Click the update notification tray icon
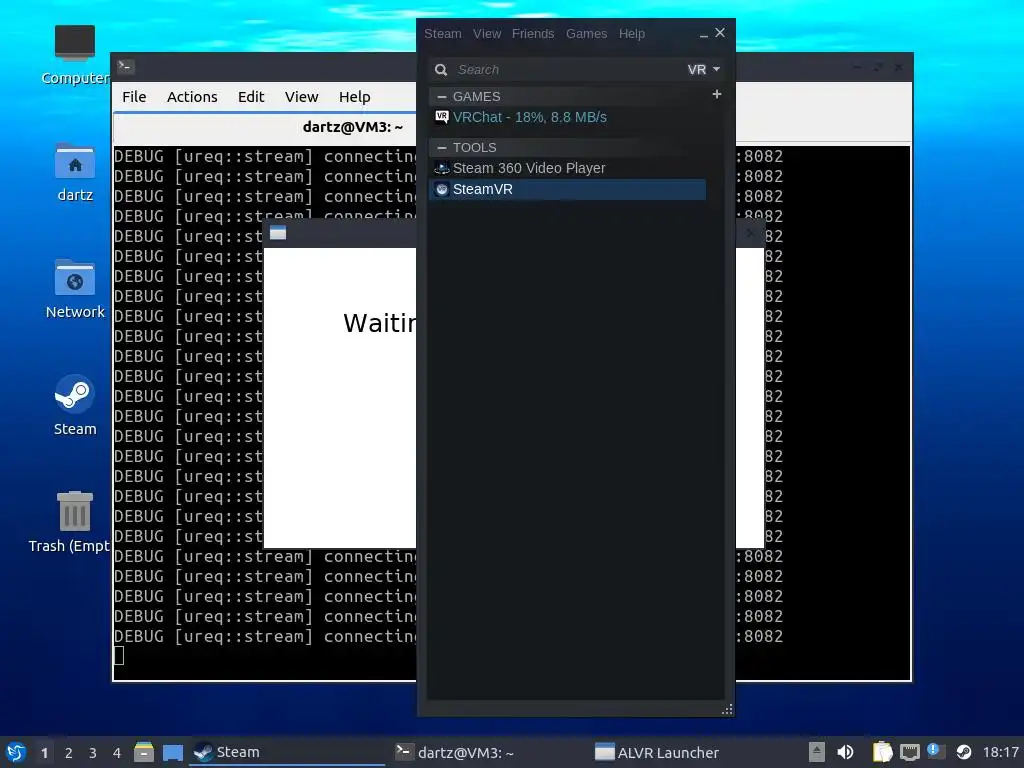 pos(936,752)
